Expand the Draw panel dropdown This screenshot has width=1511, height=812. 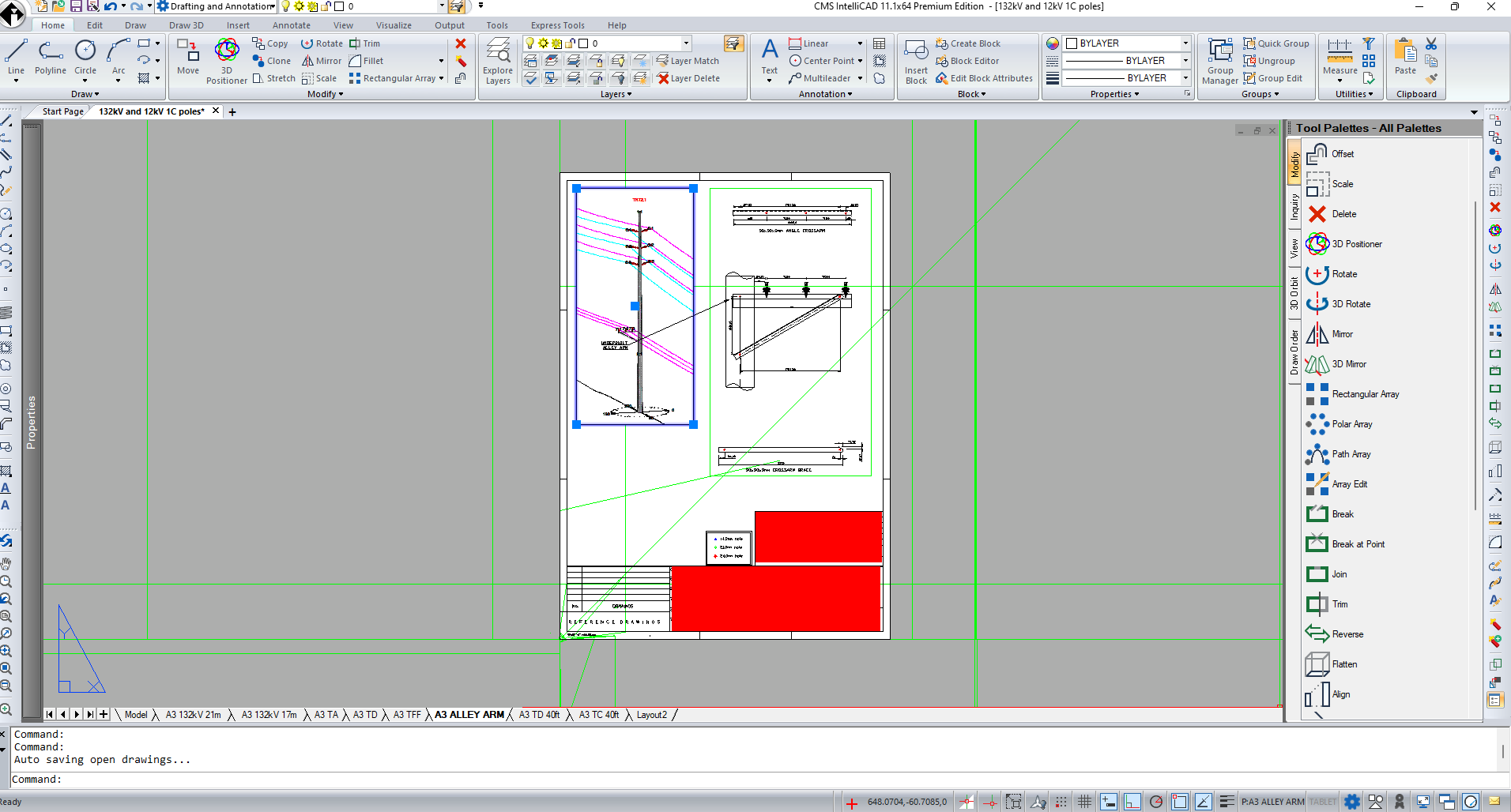85,94
